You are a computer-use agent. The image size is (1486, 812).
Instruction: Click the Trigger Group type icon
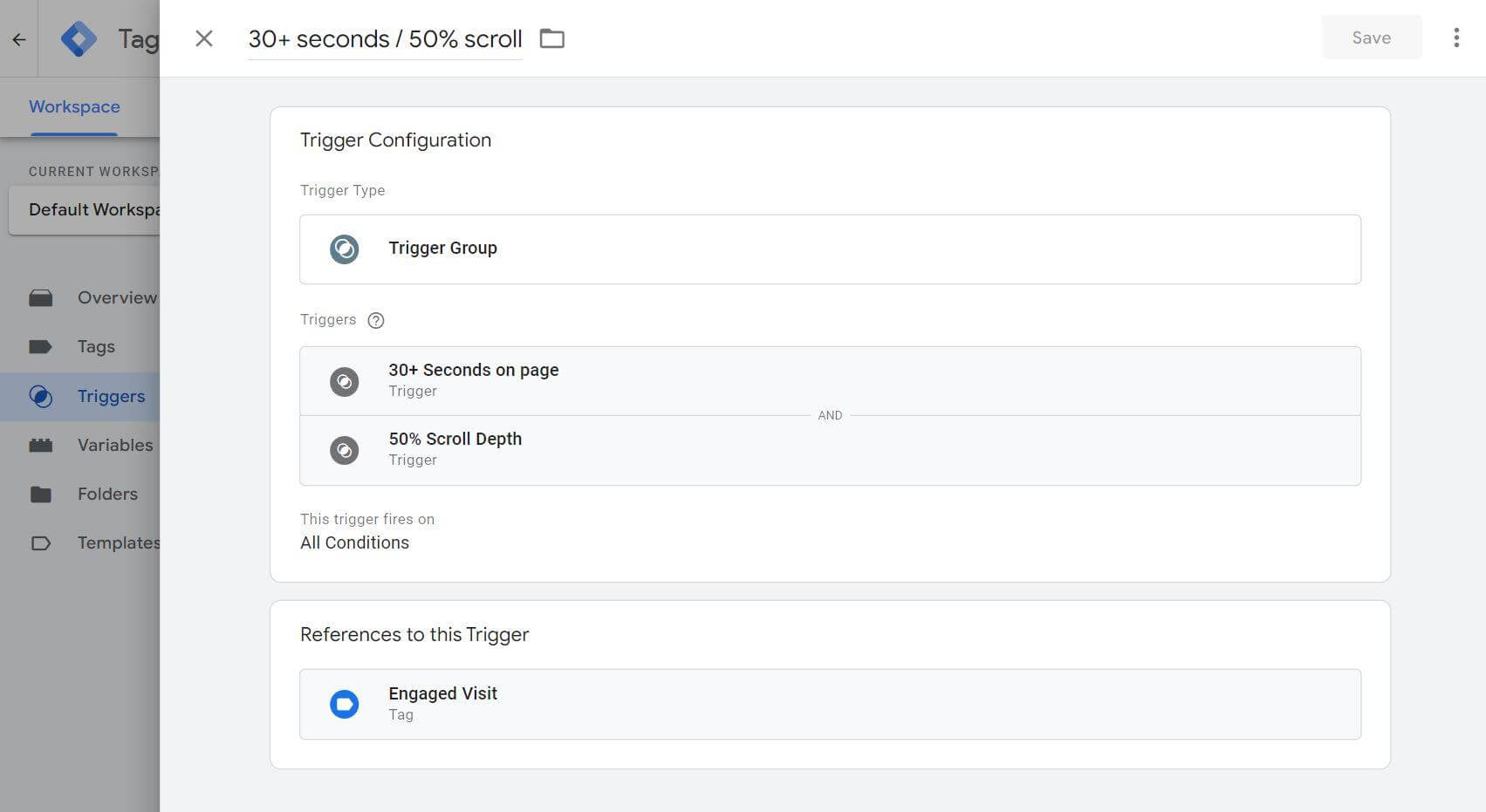click(345, 249)
